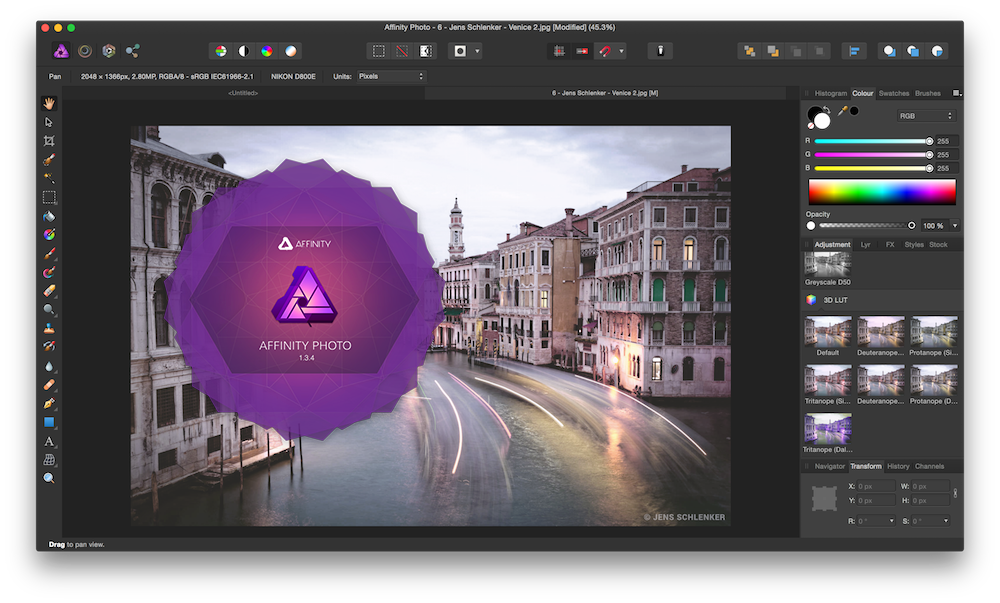Select the Text tool marked with letter A

[x=48, y=441]
